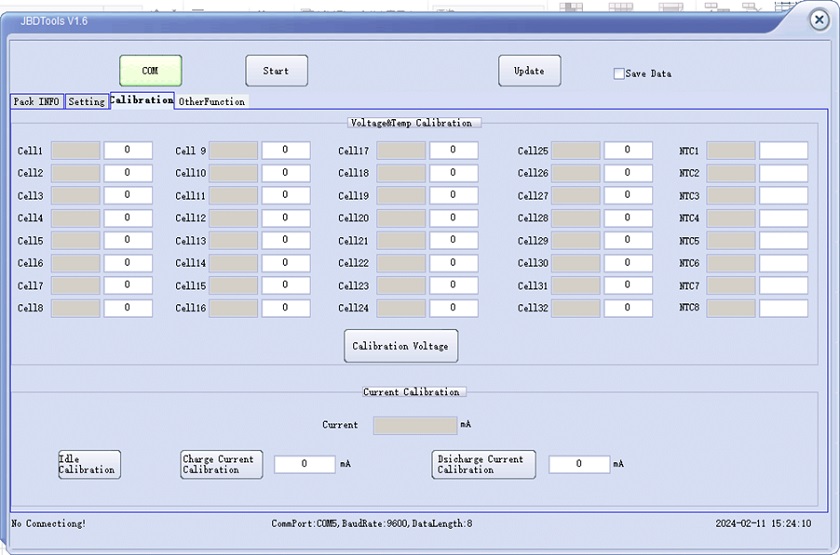Click the Start button
Screen dimensions: 840x555
(x=276, y=70)
